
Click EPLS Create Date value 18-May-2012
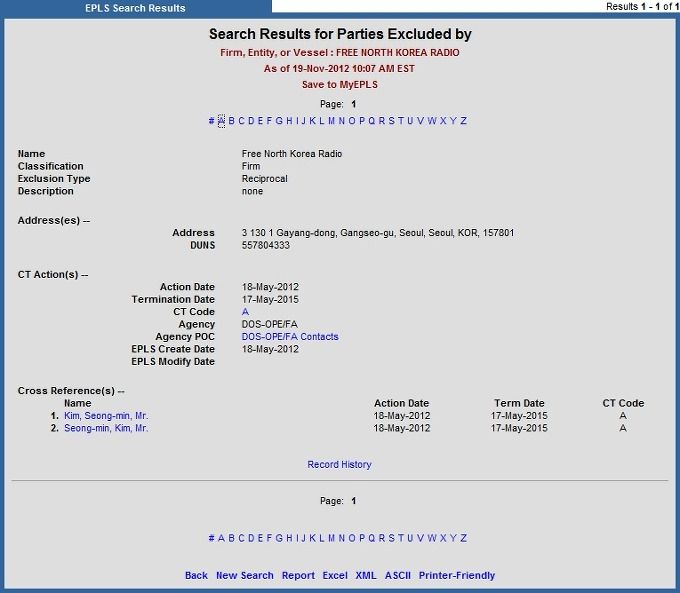click(270, 349)
